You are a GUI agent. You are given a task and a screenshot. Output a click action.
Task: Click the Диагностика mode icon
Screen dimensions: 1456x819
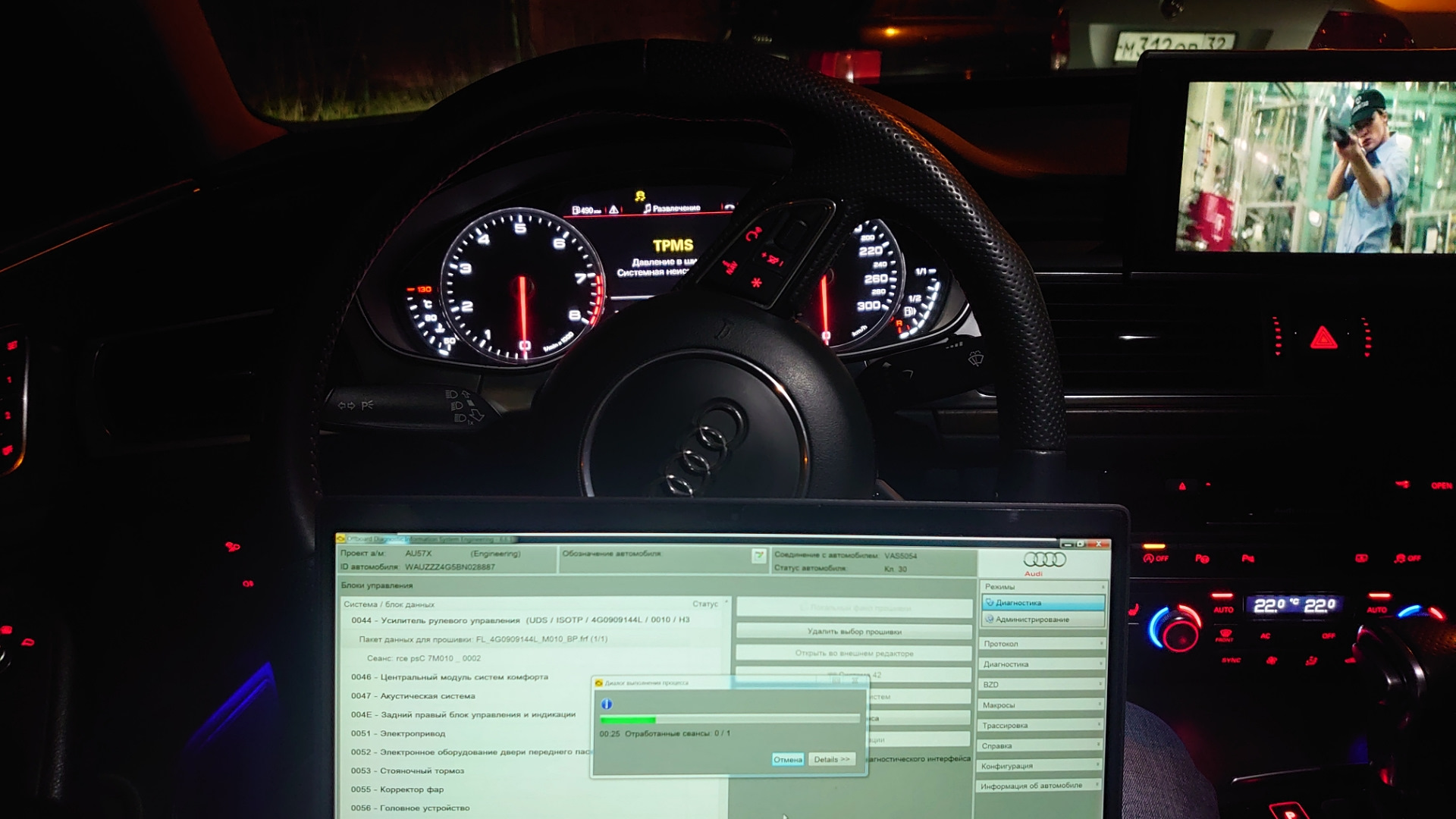(989, 603)
